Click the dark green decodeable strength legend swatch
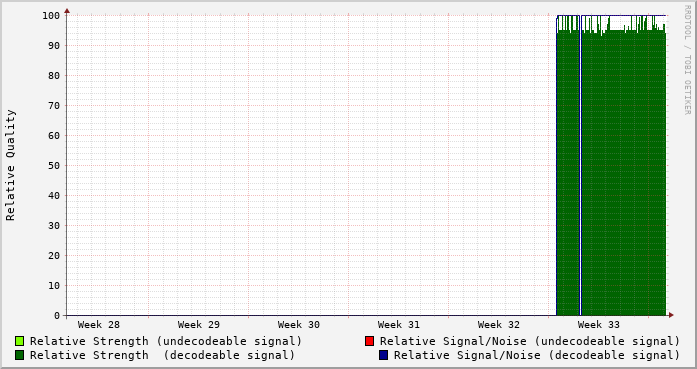This screenshot has height=369, width=697. pos(20,355)
